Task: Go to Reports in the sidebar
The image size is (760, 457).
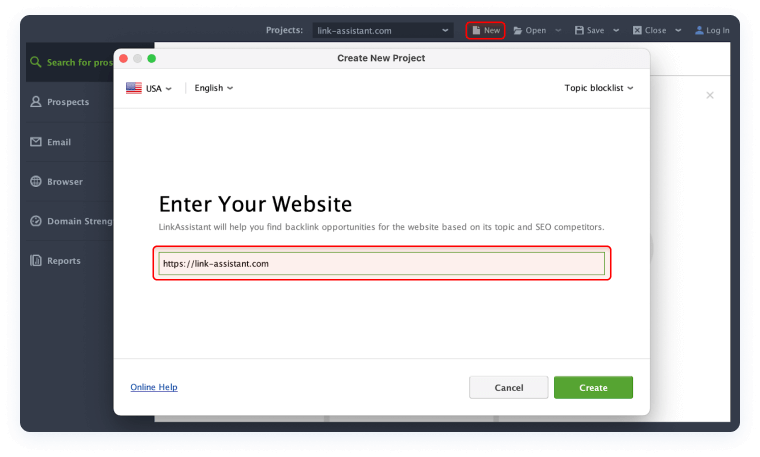Action: [63, 261]
